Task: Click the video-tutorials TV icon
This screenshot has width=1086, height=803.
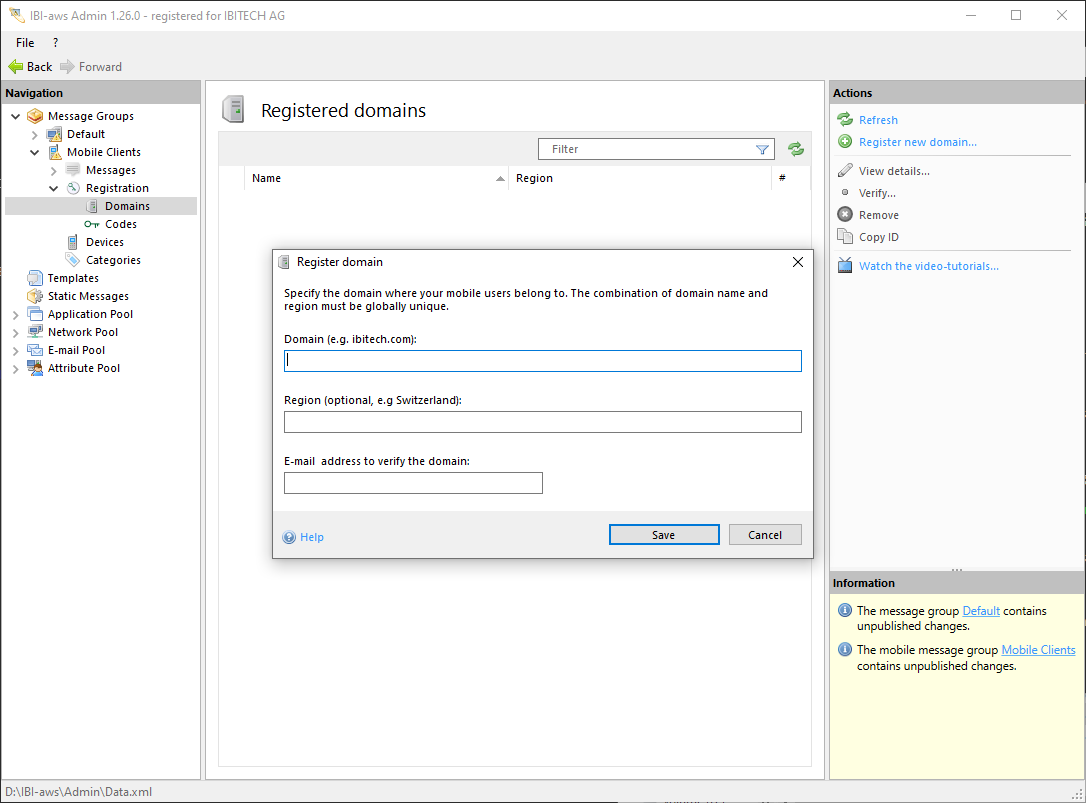Action: click(x=845, y=266)
